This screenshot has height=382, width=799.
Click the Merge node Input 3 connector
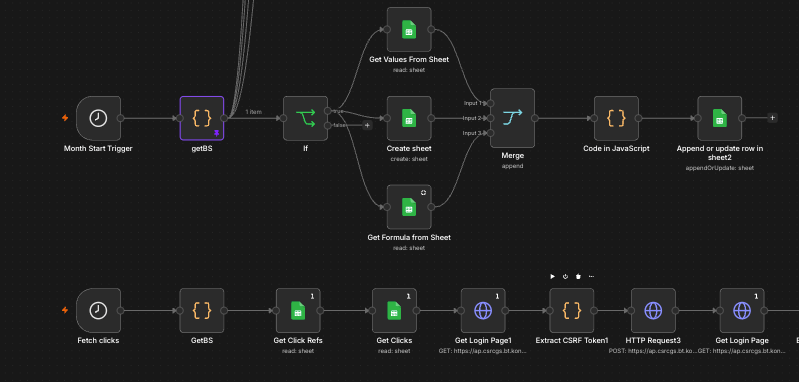(490, 133)
